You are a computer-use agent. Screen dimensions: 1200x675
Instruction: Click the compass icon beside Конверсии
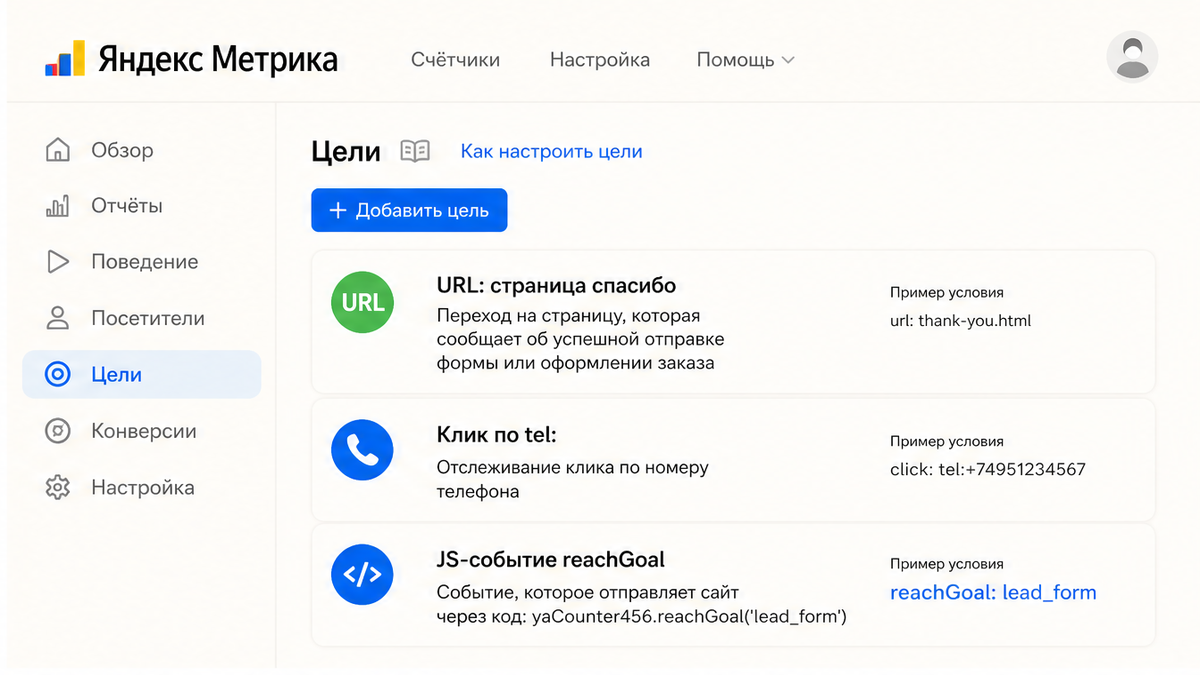[58, 431]
